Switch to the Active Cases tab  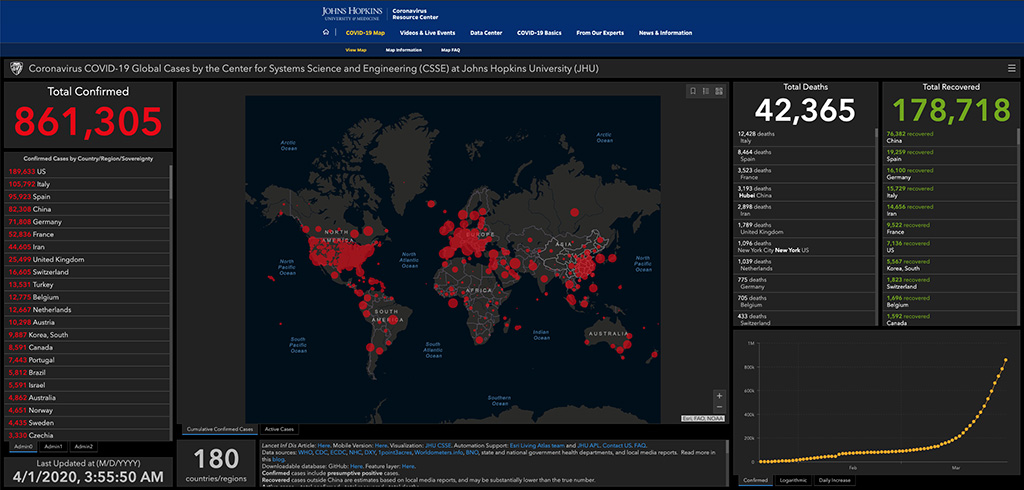tap(280, 429)
